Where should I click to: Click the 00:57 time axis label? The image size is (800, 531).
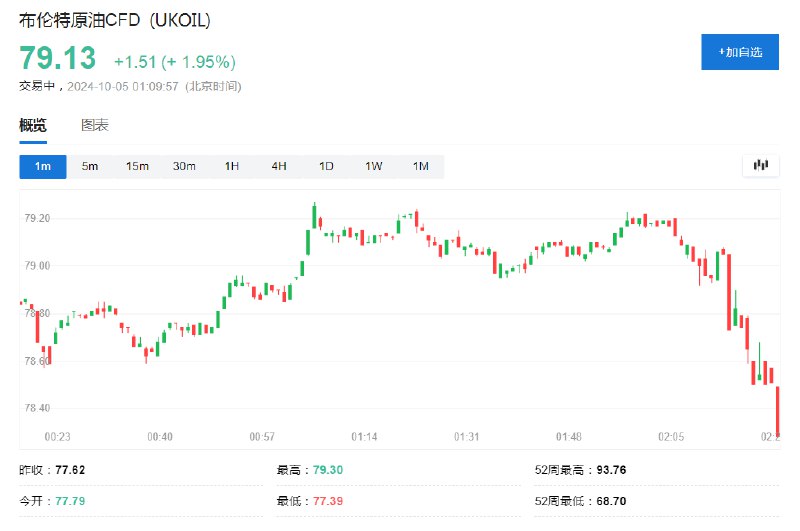tap(262, 437)
